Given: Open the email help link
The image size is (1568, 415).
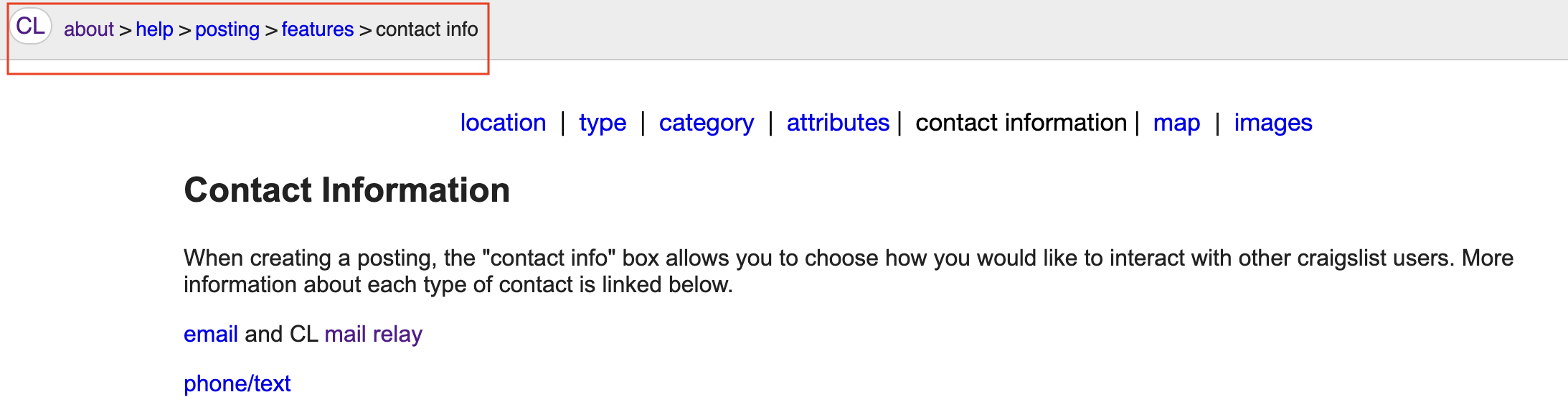Looking at the screenshot, I should point(210,334).
